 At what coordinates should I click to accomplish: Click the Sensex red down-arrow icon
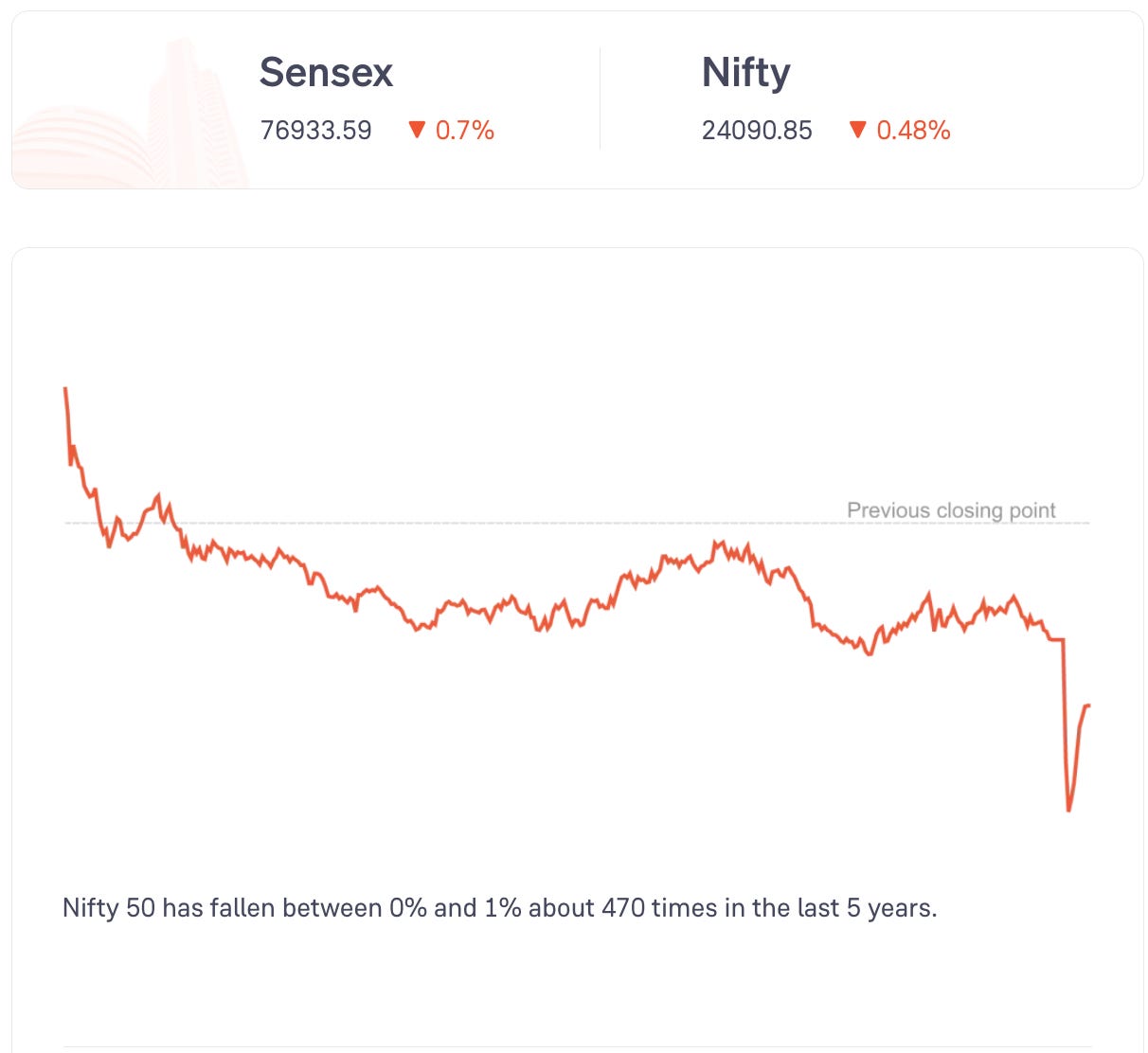coord(416,130)
